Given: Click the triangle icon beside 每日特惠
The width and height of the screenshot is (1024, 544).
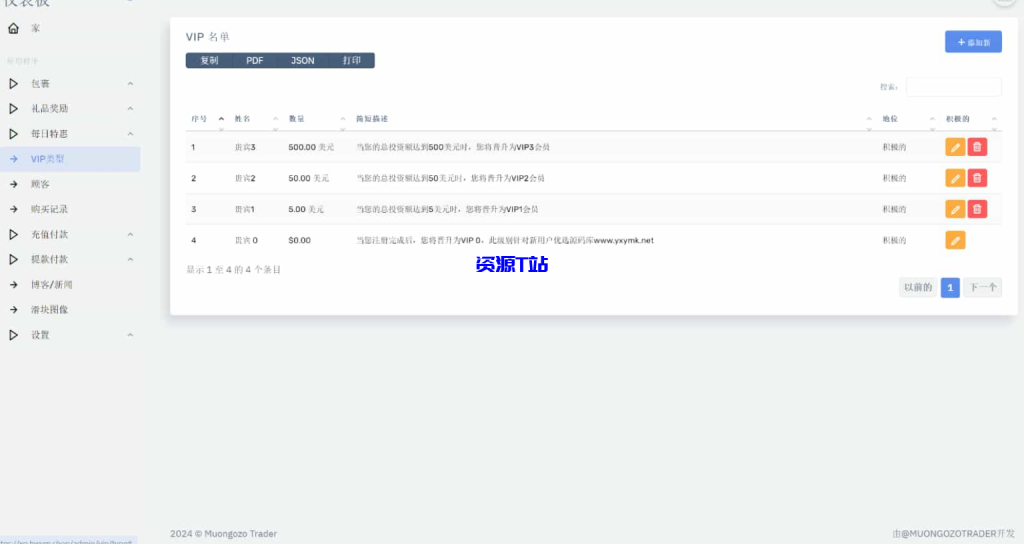Looking at the screenshot, I should tap(13, 134).
